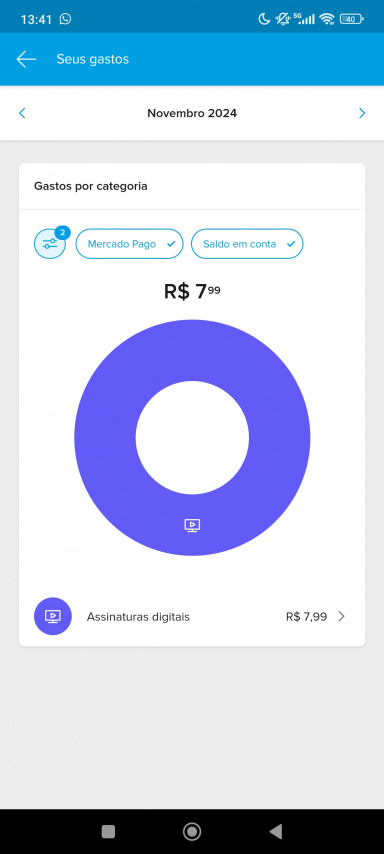The height and width of the screenshot is (854, 384).
Task: Select the Novembro 2024 month label
Action: click(192, 113)
